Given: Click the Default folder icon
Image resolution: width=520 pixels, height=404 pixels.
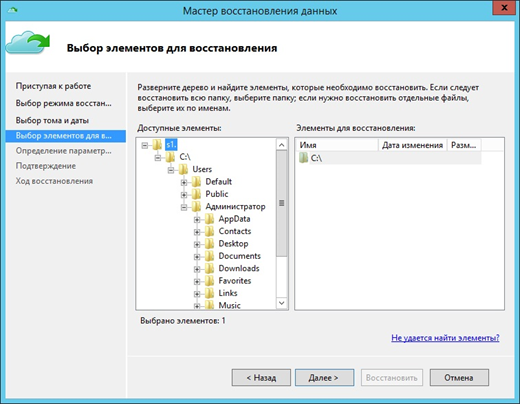Looking at the screenshot, I should click(x=196, y=182).
